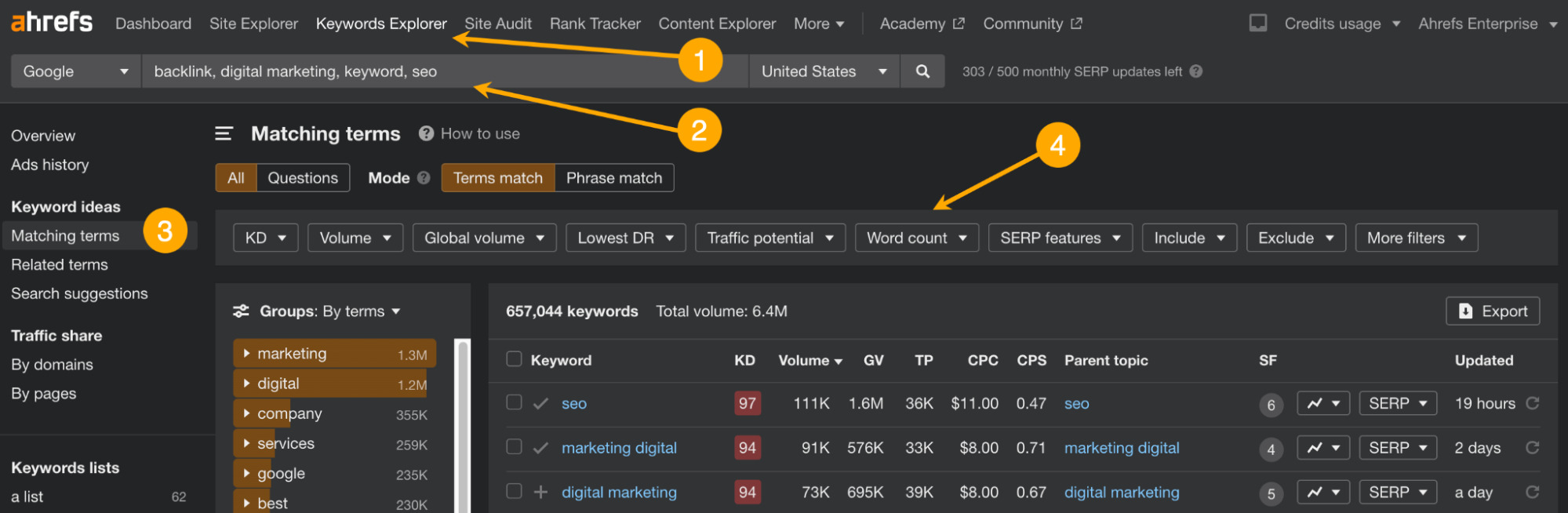
Task: Click SERP features badge 6 for seo
Action: (1271, 405)
